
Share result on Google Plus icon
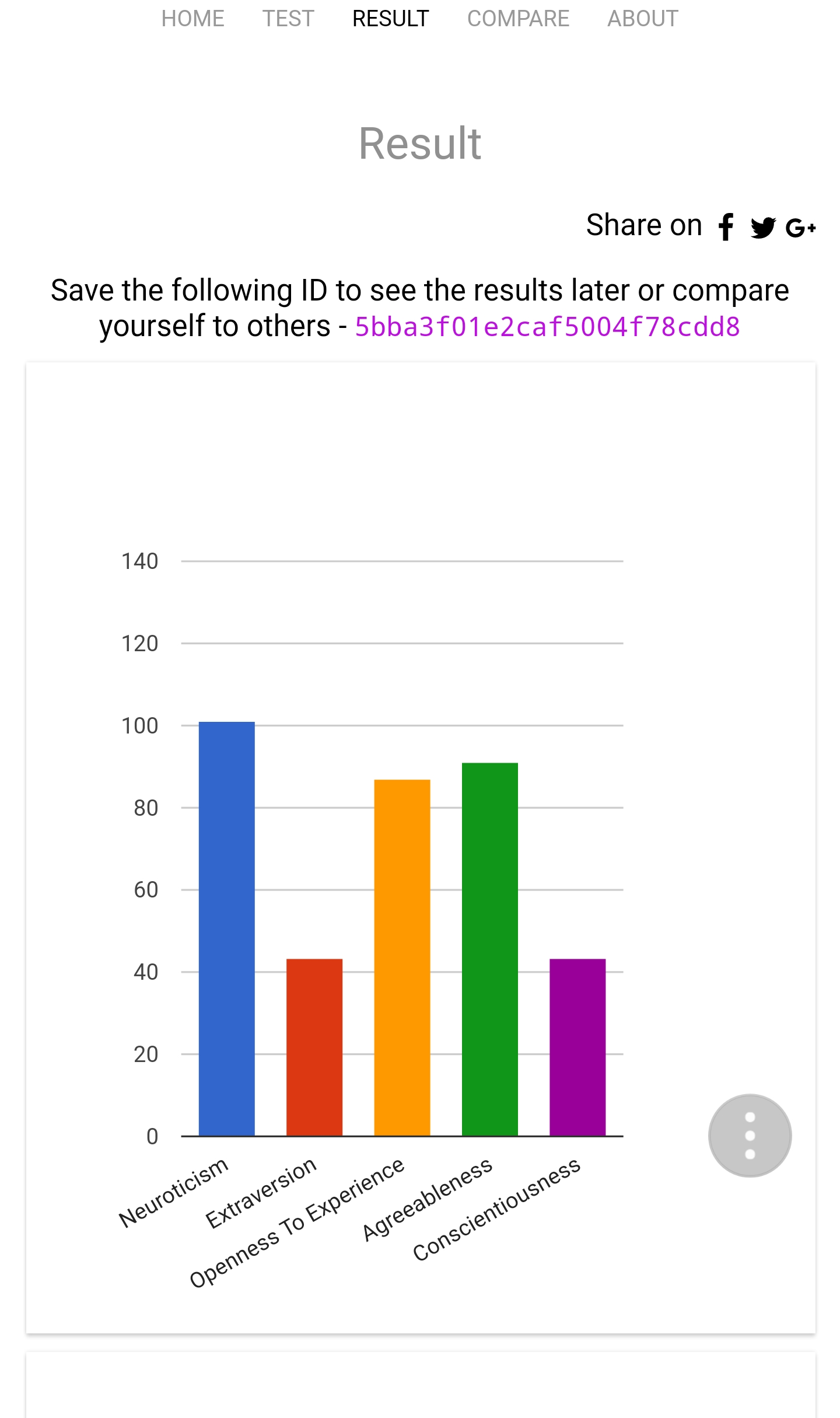click(800, 228)
